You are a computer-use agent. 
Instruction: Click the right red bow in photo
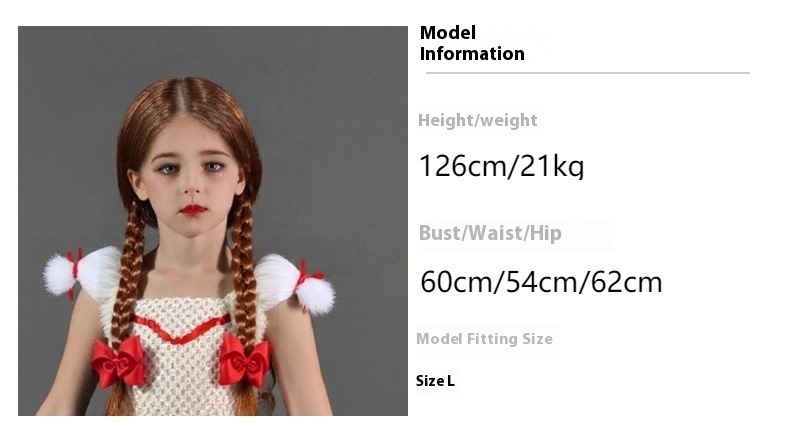pyautogui.click(x=244, y=359)
